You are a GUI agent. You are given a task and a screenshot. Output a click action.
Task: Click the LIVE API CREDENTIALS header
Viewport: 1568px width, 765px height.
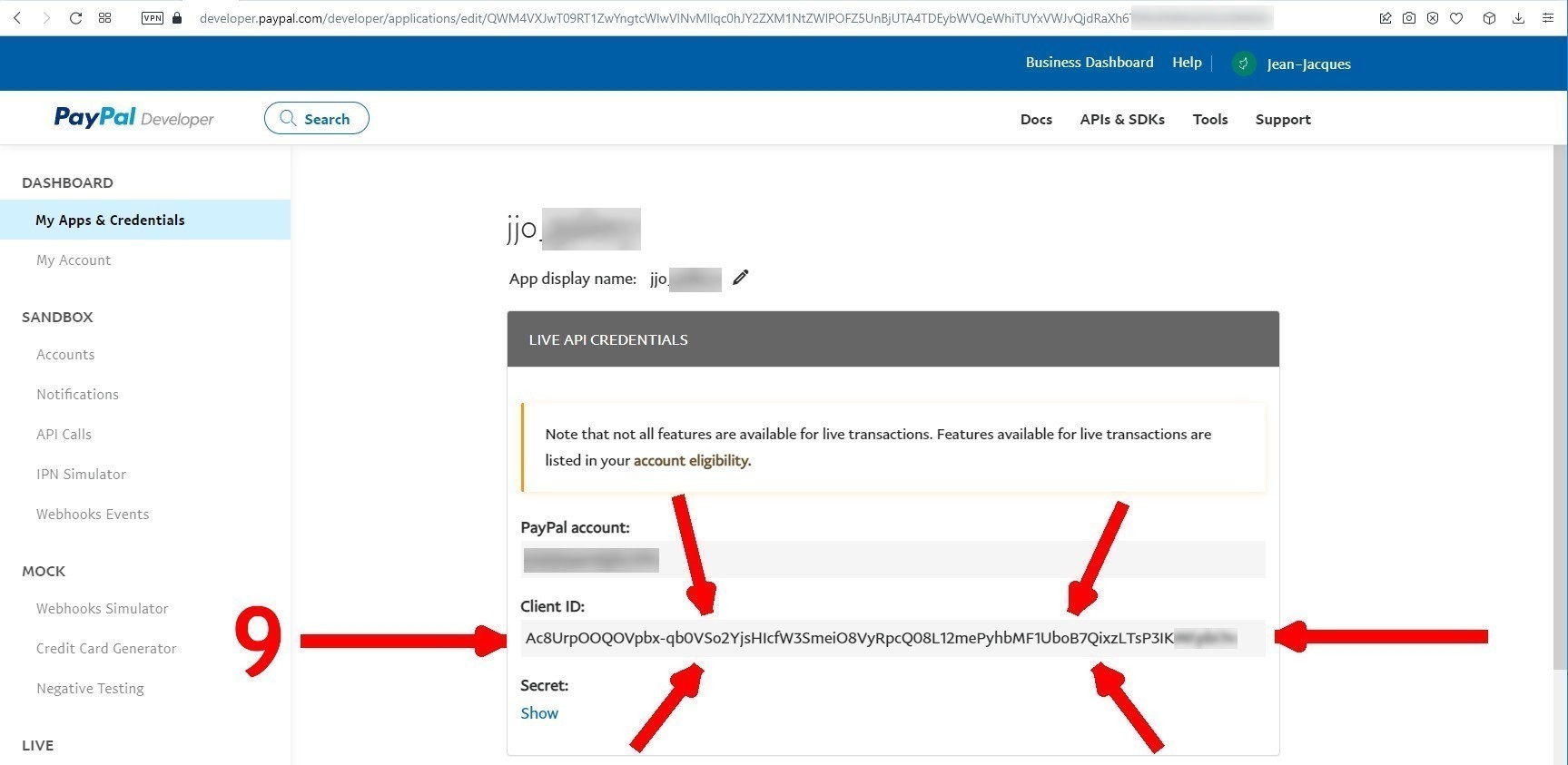tap(893, 339)
